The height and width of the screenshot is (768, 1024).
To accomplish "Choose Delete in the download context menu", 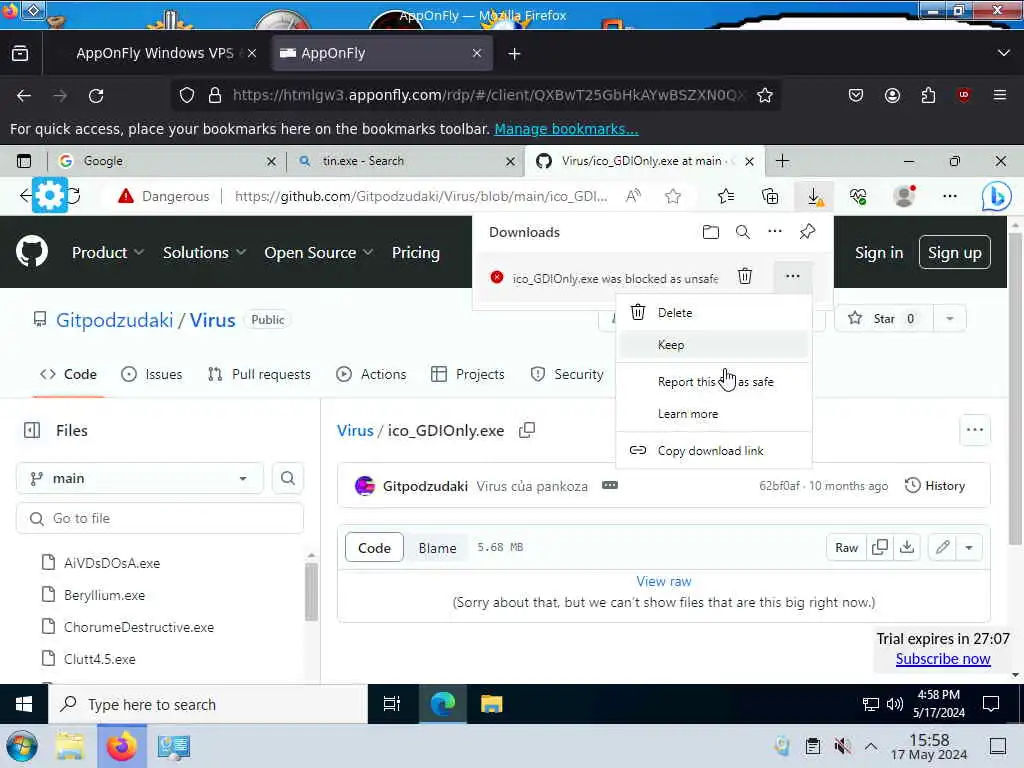I will click(713, 313).
